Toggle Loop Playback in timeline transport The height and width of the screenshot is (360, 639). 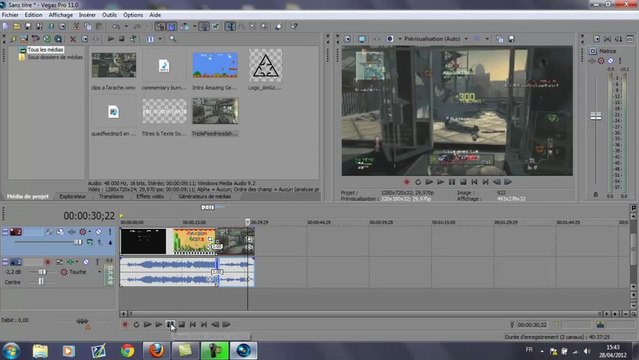point(136,325)
